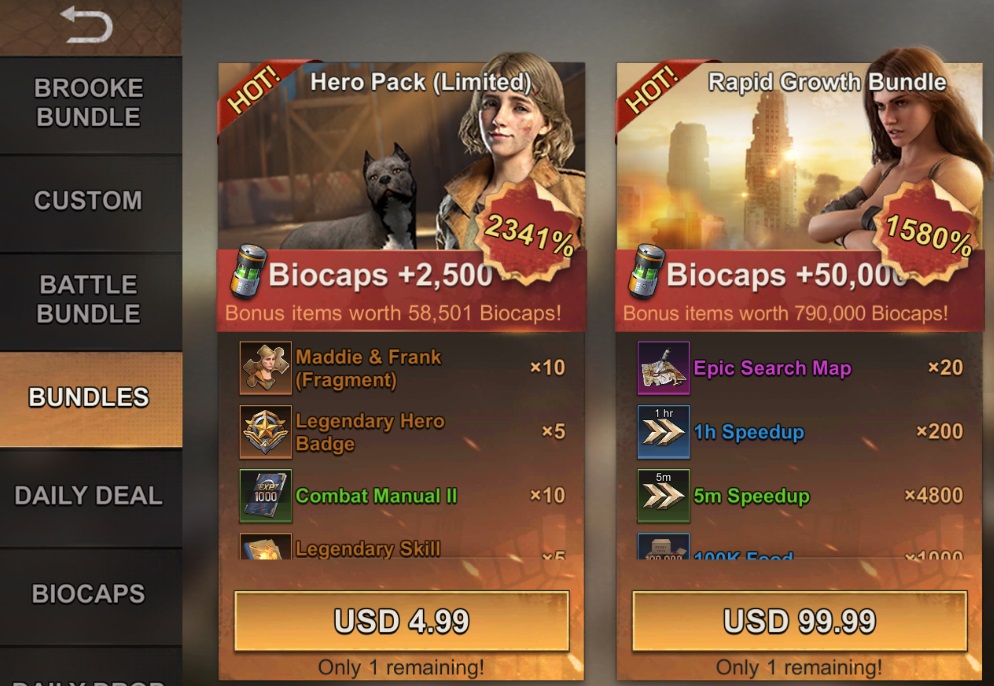Tap the Epic Search Map icon
The height and width of the screenshot is (686, 994).
[664, 368]
